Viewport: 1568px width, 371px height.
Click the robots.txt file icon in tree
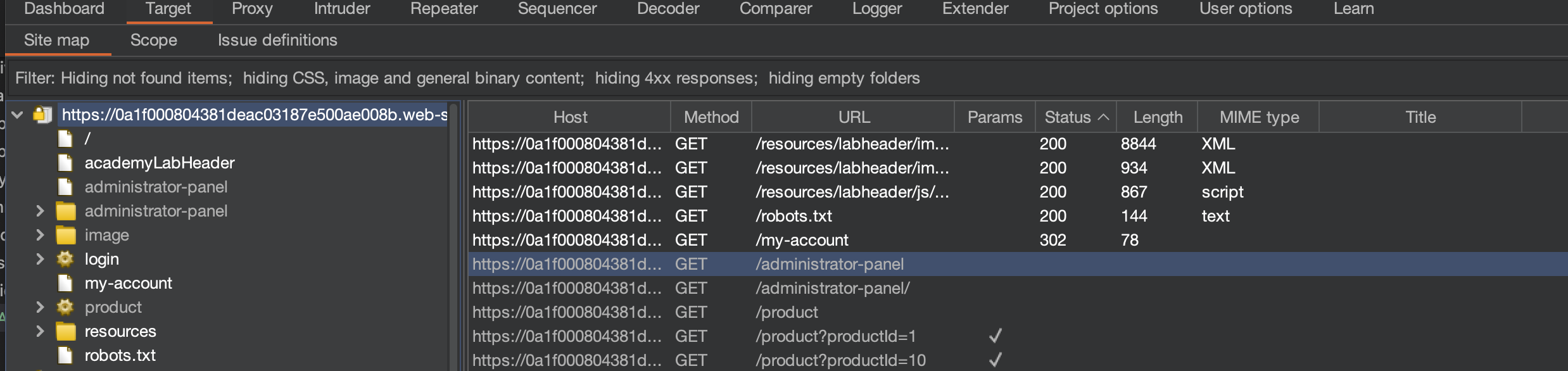point(65,355)
